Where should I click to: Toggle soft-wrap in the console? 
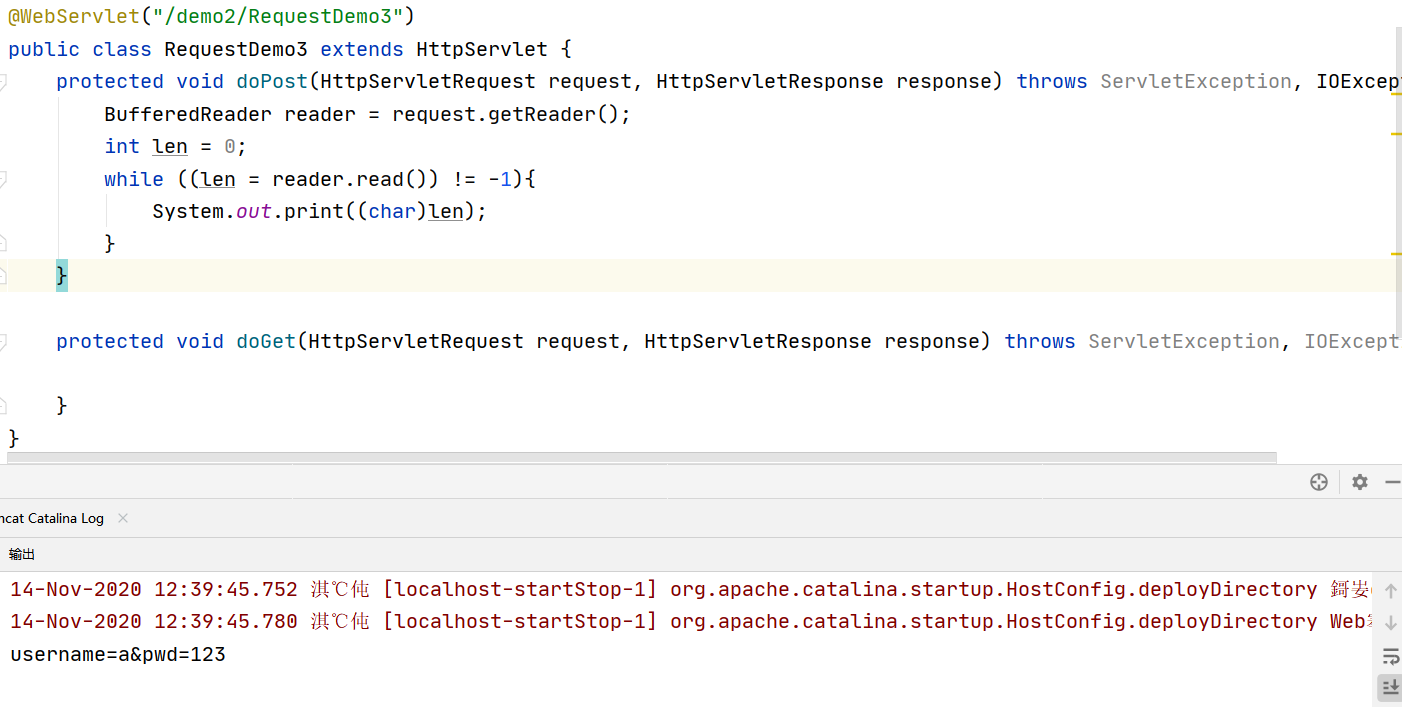pos(1390,656)
